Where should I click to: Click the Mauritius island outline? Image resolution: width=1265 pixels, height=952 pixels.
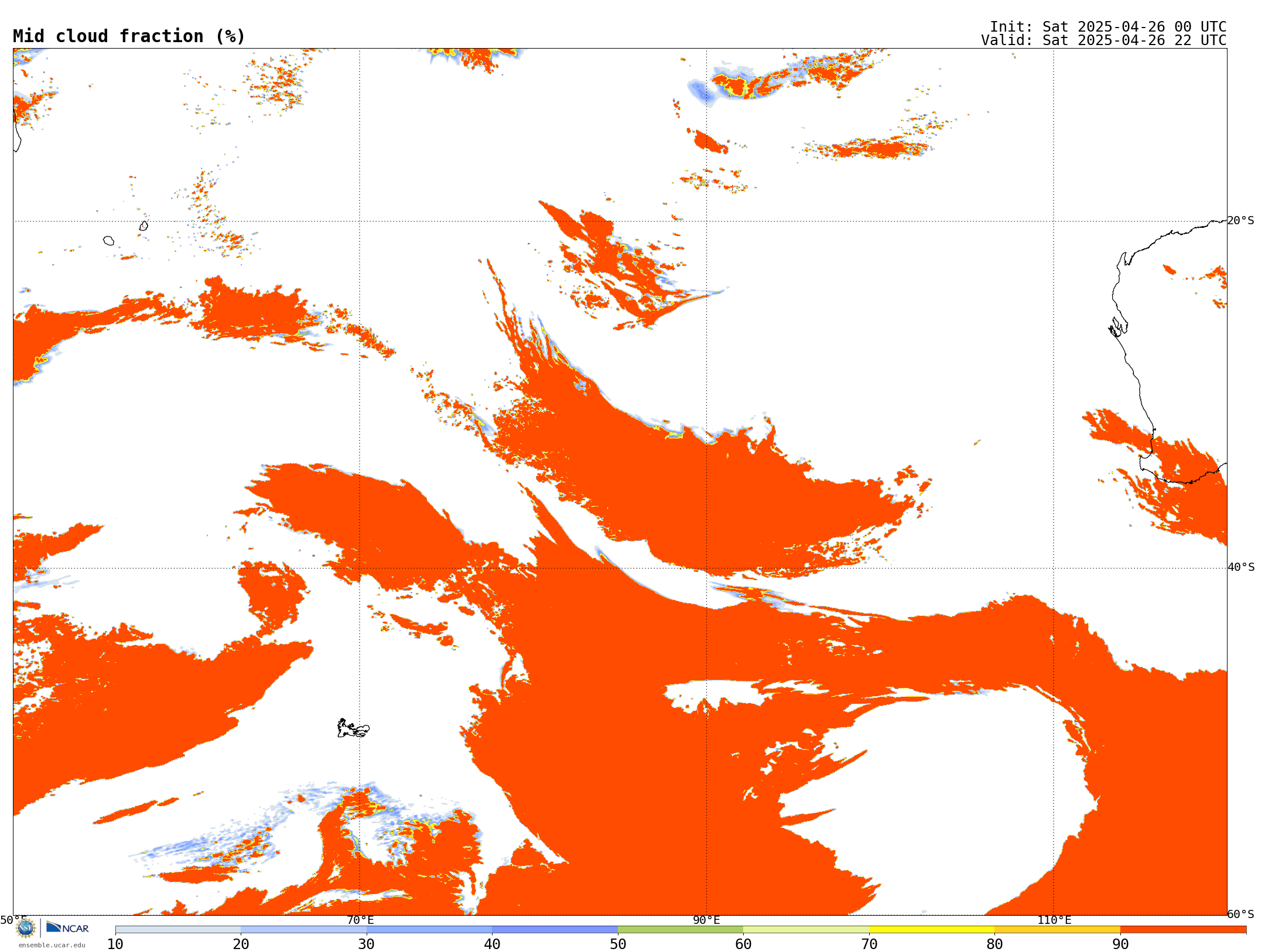(x=144, y=225)
